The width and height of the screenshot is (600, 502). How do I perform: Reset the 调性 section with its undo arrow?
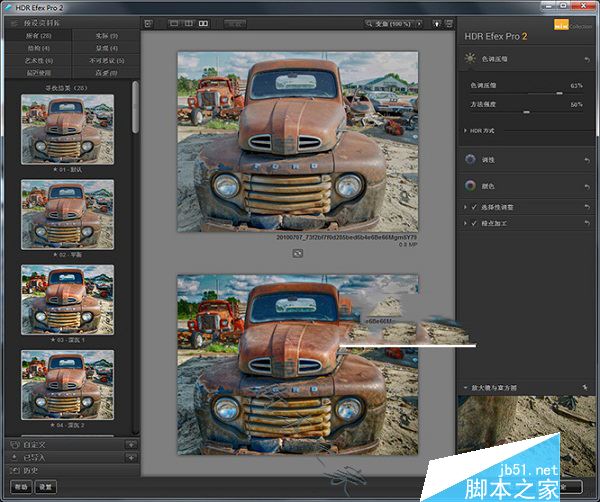pyautogui.click(x=587, y=160)
